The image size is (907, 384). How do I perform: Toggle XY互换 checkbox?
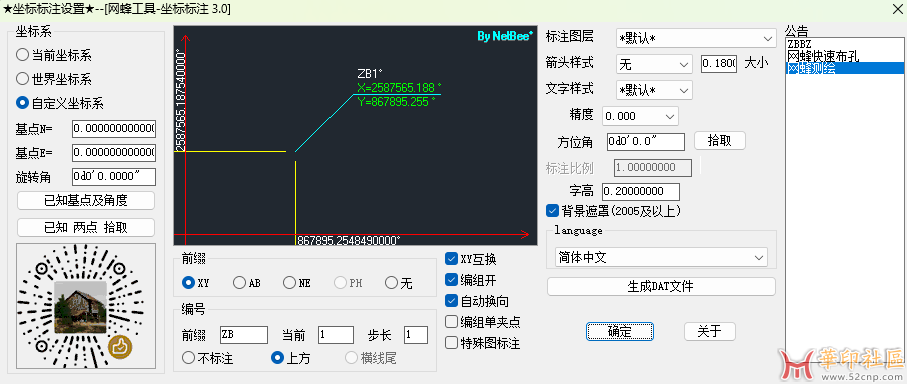coord(470,259)
